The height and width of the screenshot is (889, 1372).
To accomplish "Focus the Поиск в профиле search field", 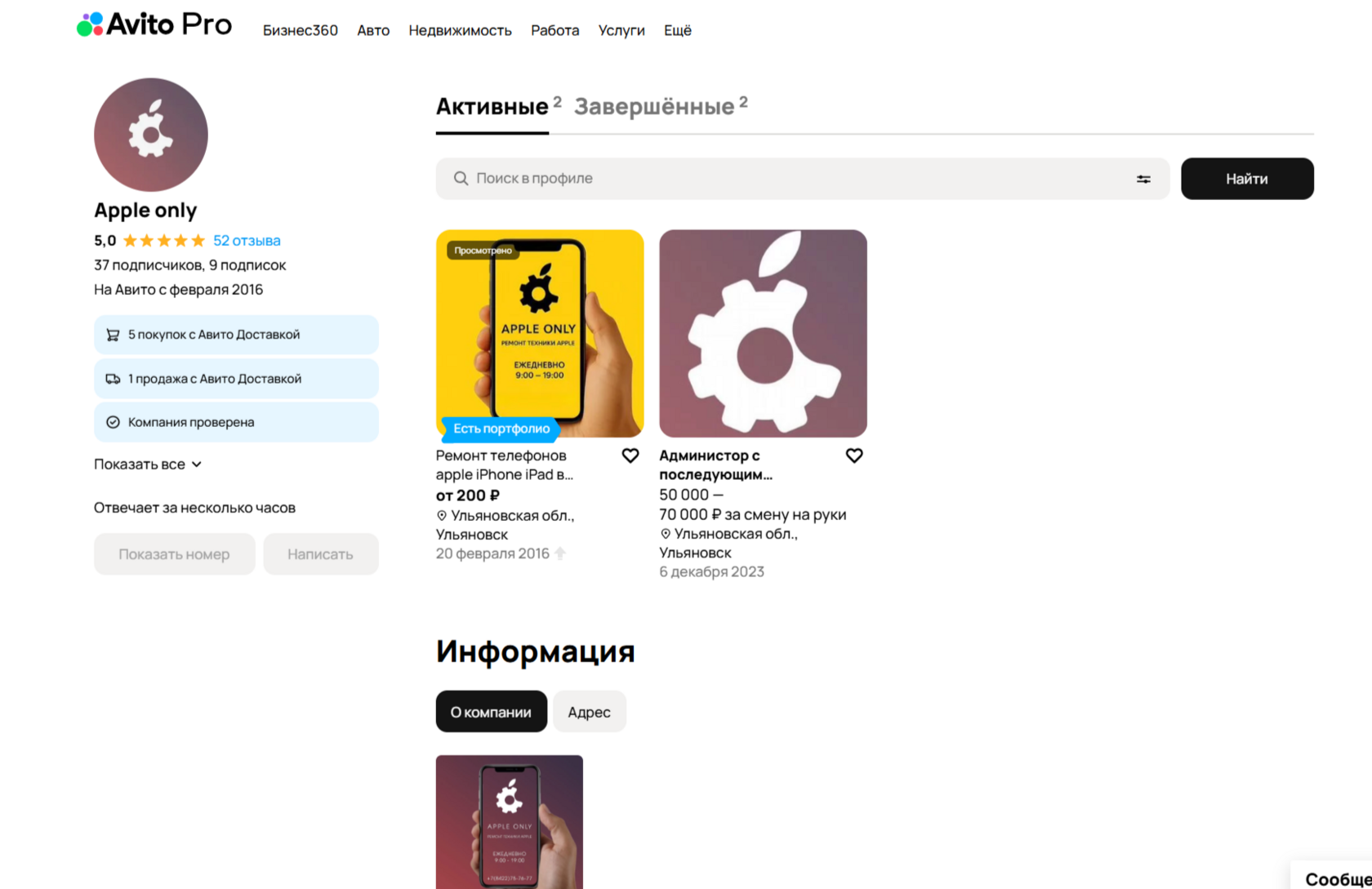I will [x=803, y=179].
